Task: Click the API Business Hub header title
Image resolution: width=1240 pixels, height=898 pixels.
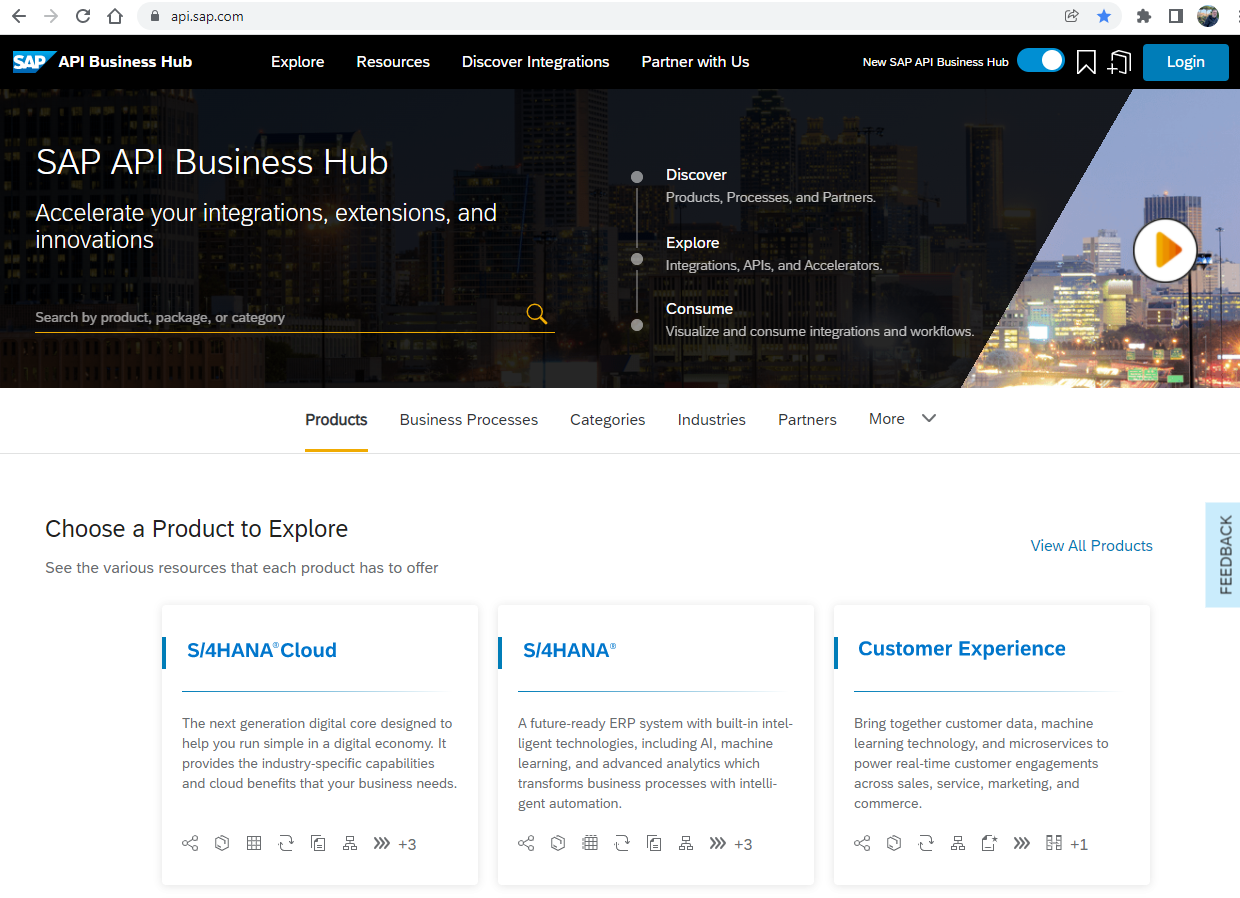Action: (125, 62)
